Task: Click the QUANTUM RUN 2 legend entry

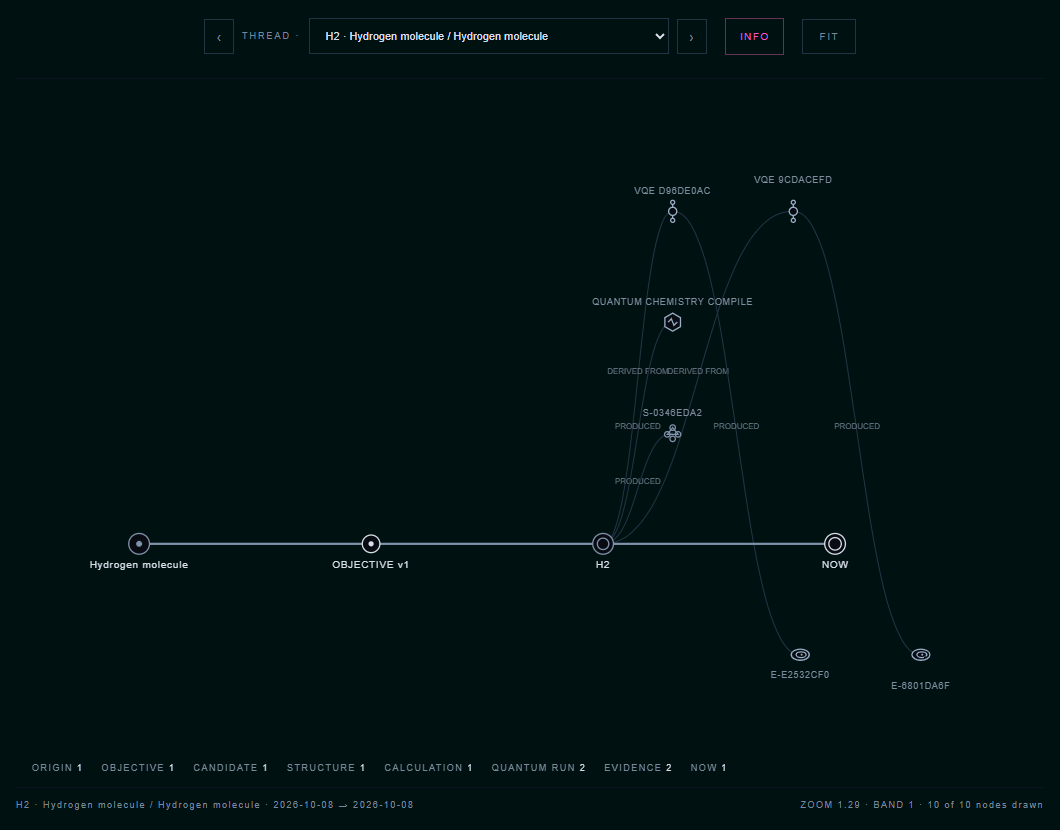Action: pyautogui.click(x=538, y=768)
